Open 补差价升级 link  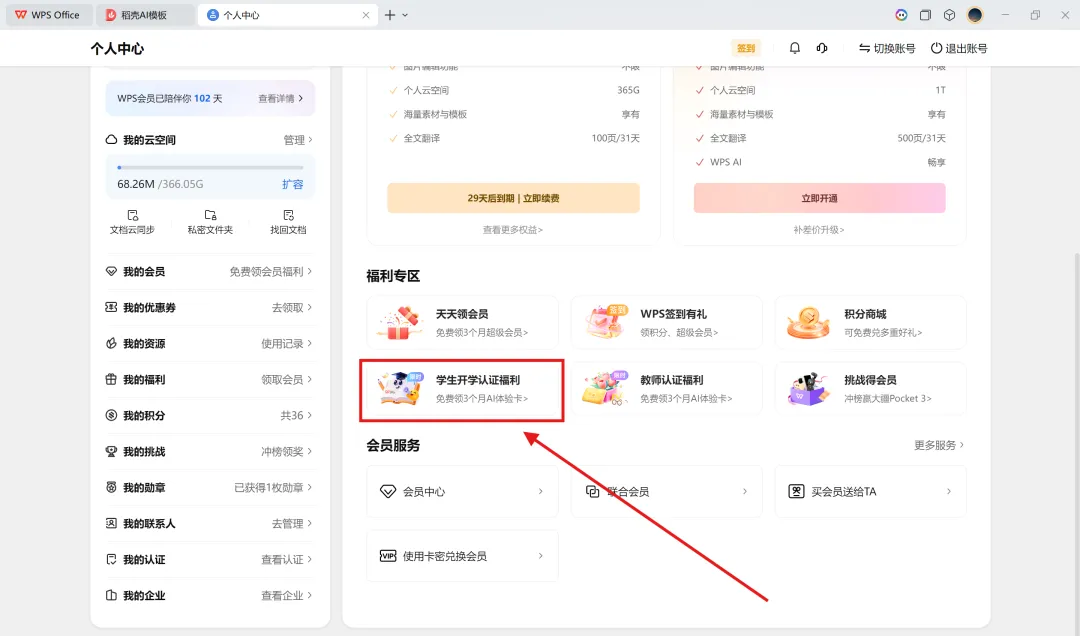[x=818, y=229]
